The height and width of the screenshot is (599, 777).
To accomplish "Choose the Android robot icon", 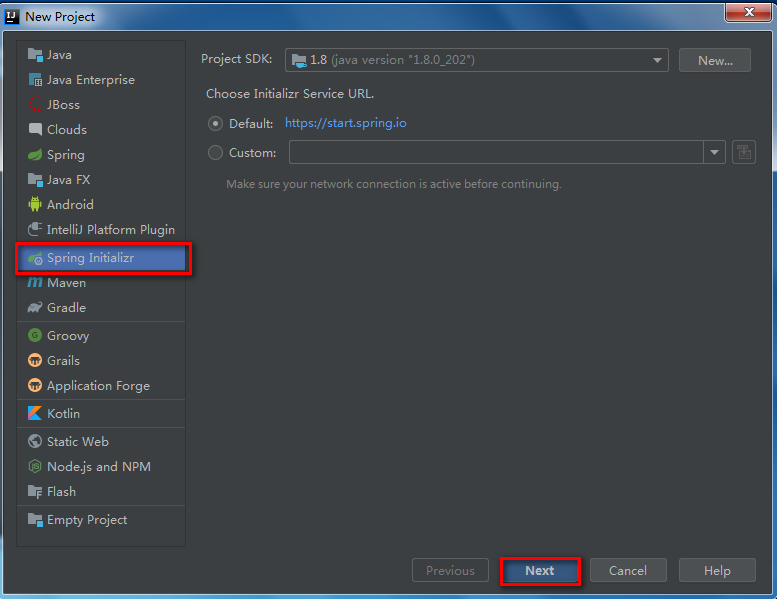I will coord(35,205).
